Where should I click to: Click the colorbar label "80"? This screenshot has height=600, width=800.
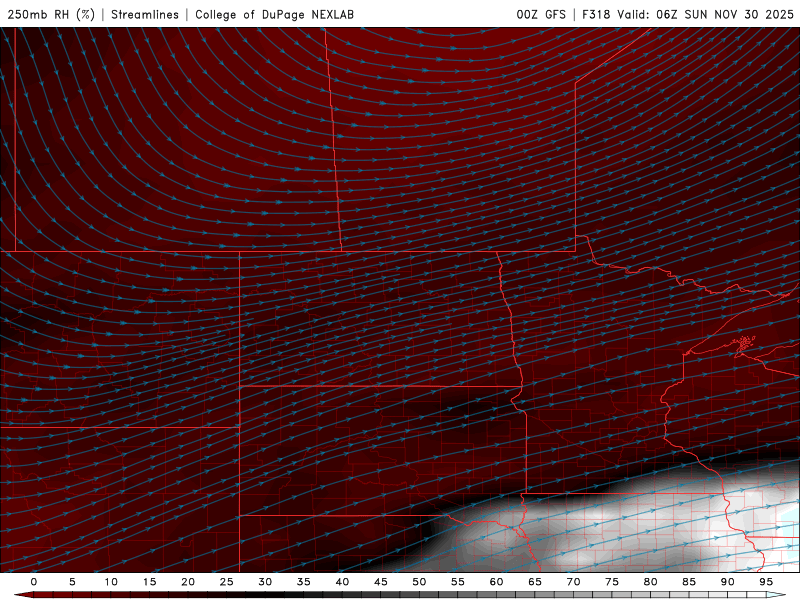click(x=650, y=582)
